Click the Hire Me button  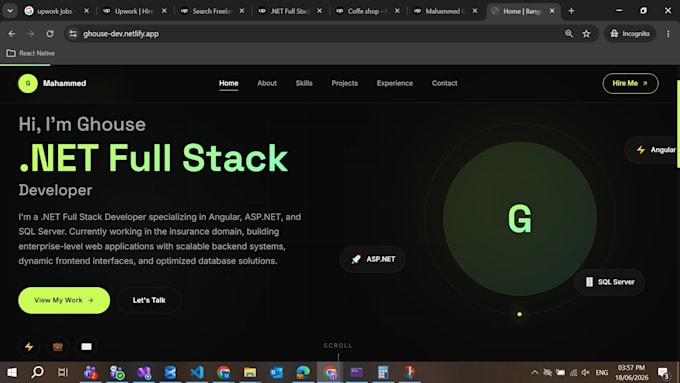pyautogui.click(x=630, y=83)
